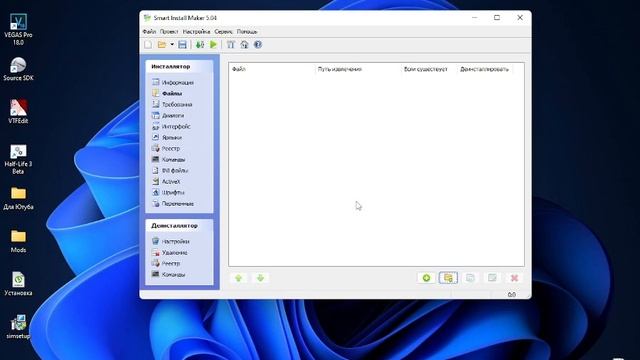Image resolution: width=640 pixels, height=360 pixels.
Task: Run the installer with green play icon
Action: [x=213, y=44]
